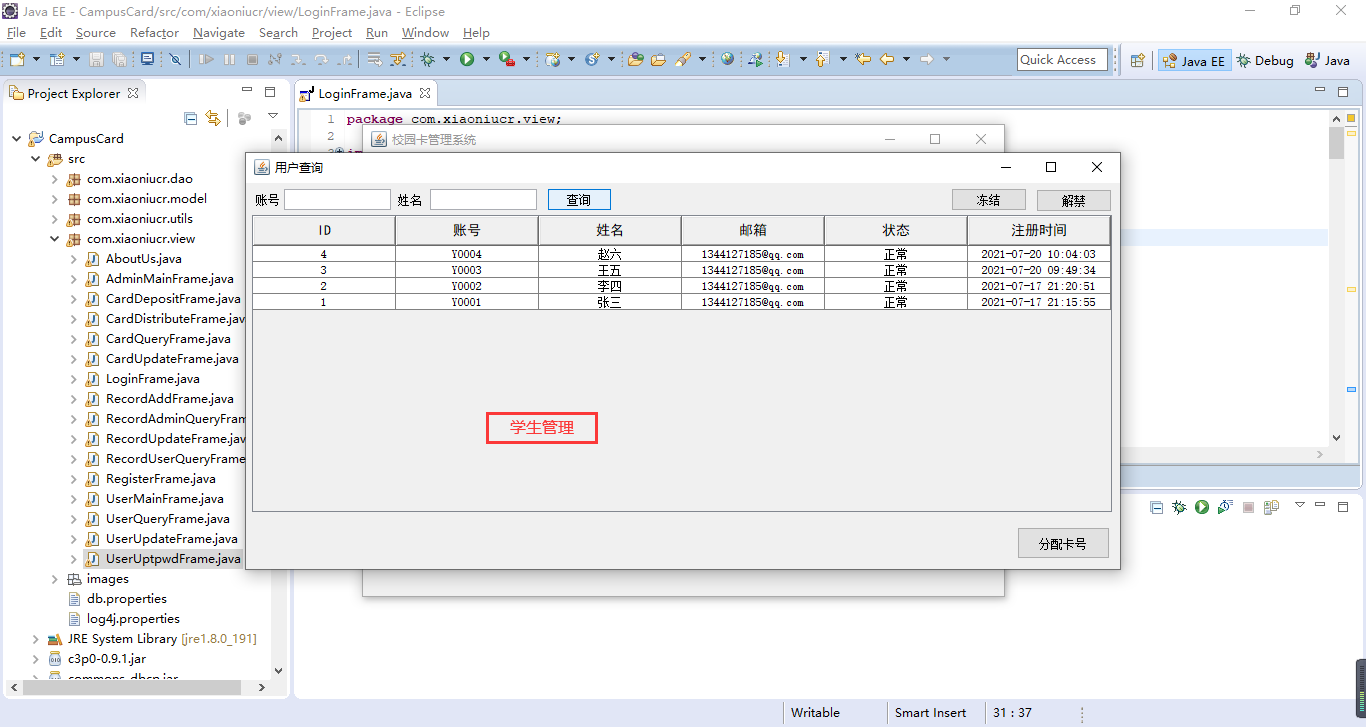Screen dimensions: 1366x727
Task: Open the Refactor menu
Action: [x=154, y=33]
